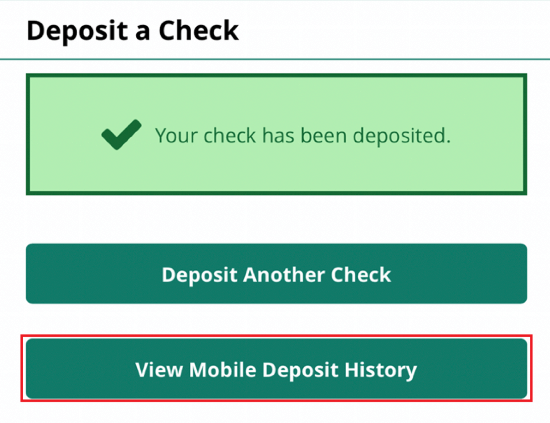
Task: Tap the success checkmark in the banner
Action: tap(121, 135)
